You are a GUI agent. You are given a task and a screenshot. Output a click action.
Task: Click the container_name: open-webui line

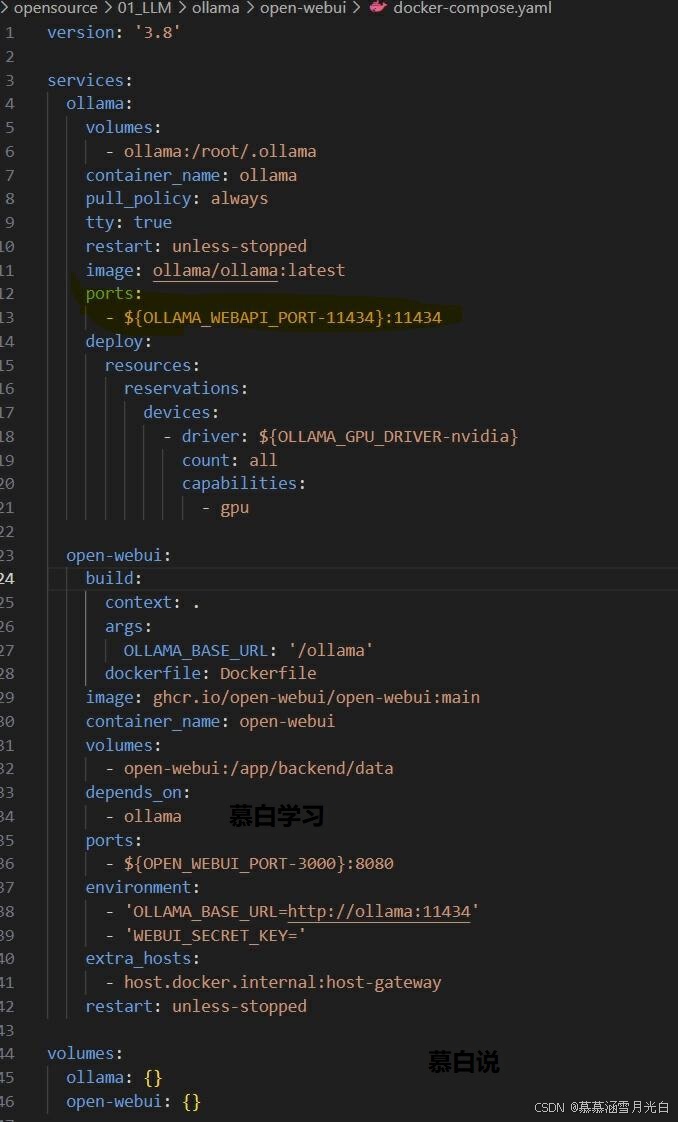click(x=210, y=721)
